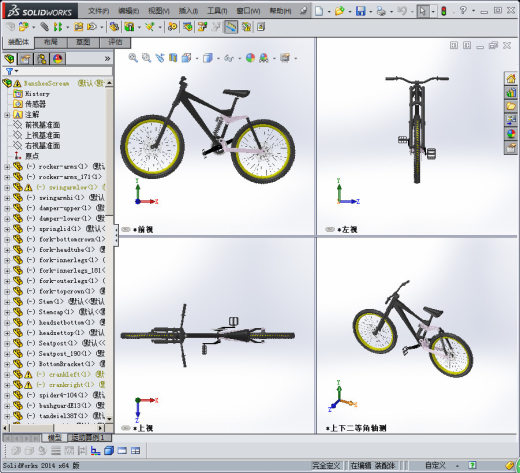Screen dimensions: 520x473
Task: Click the Insert Components assembly toolbar icon
Action: click(x=24, y=26)
